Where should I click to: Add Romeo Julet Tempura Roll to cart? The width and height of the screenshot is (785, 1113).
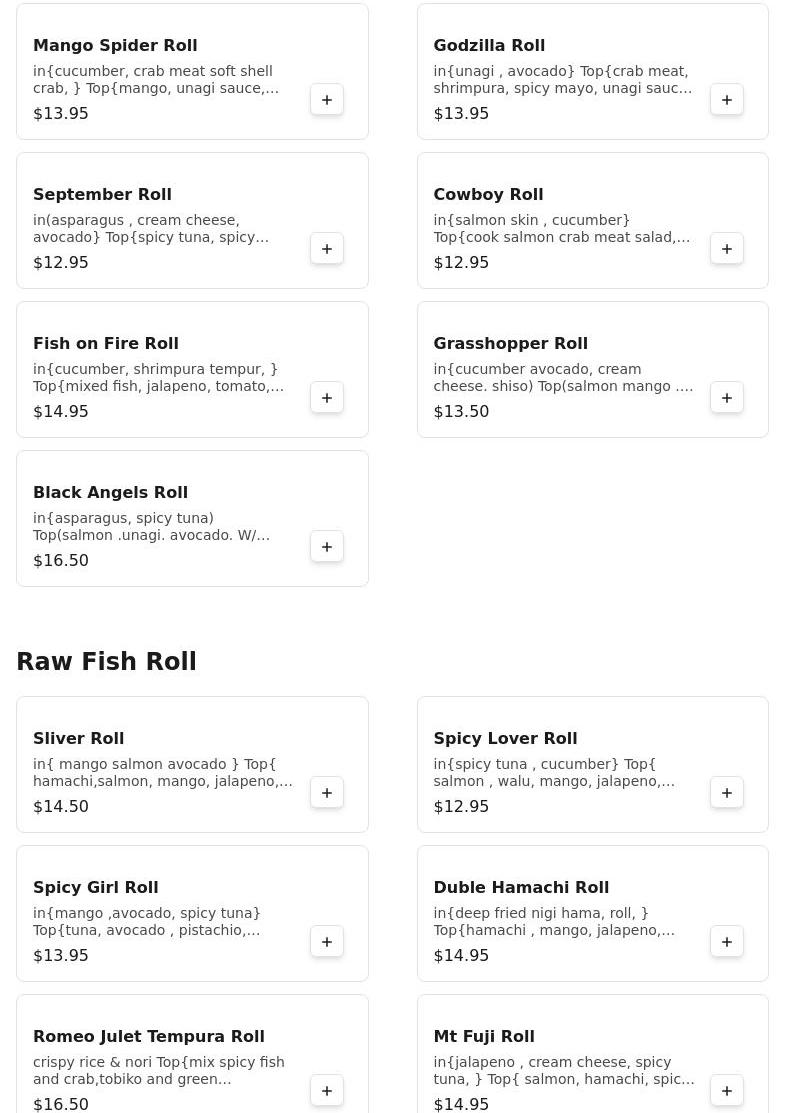click(327, 1091)
